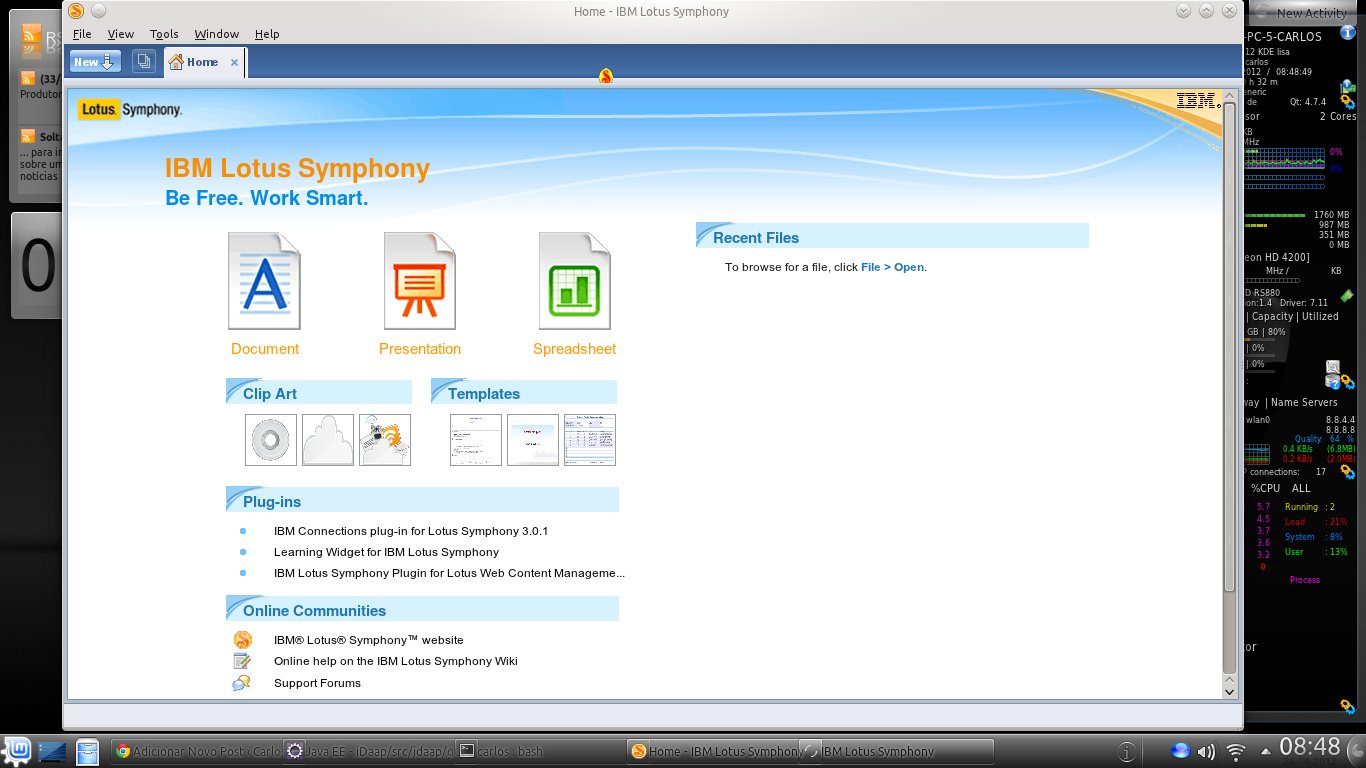Select the middle presentation template thumbnail
The image size is (1366, 768).
click(x=533, y=440)
